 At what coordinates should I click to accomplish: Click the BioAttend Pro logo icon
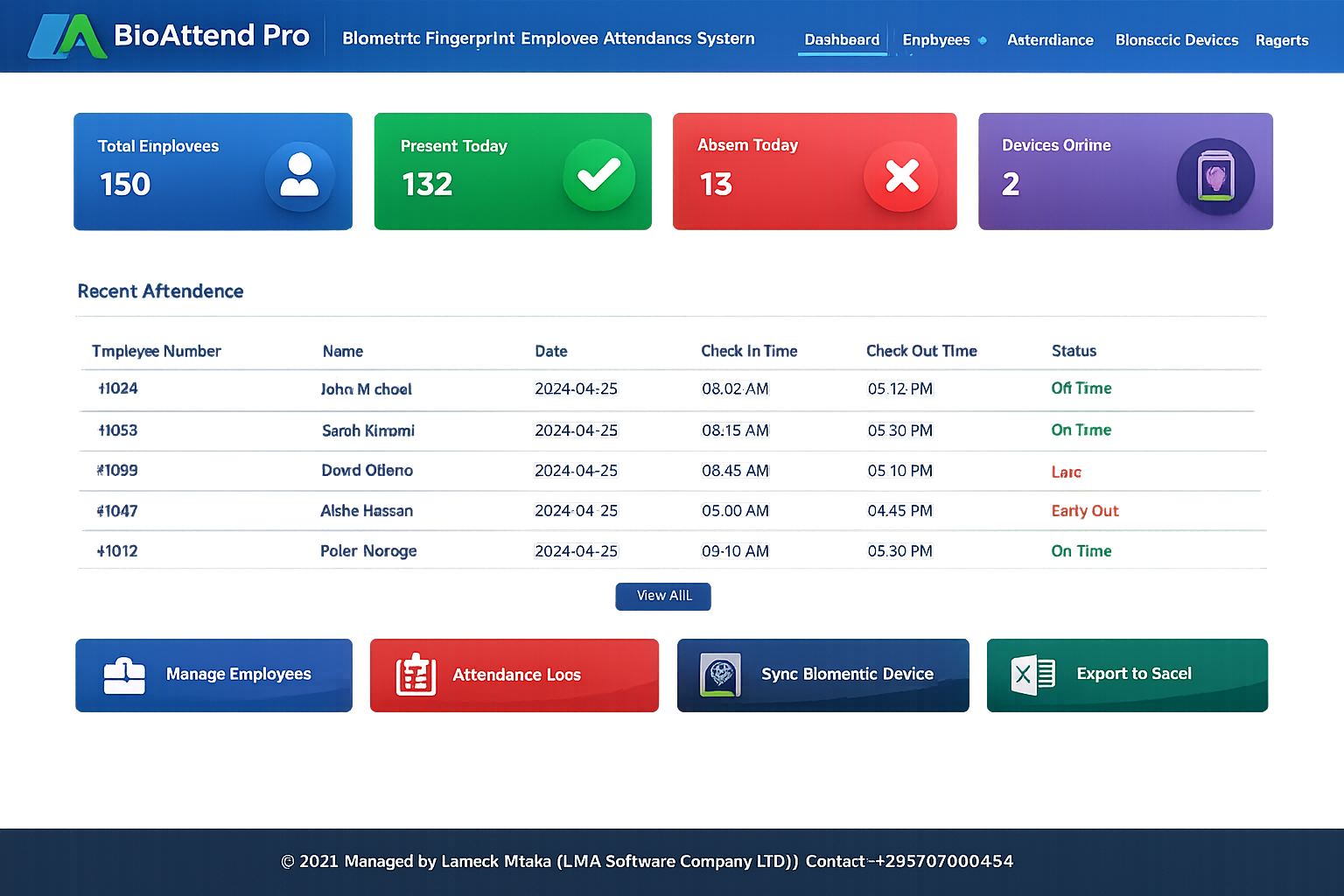(x=67, y=36)
